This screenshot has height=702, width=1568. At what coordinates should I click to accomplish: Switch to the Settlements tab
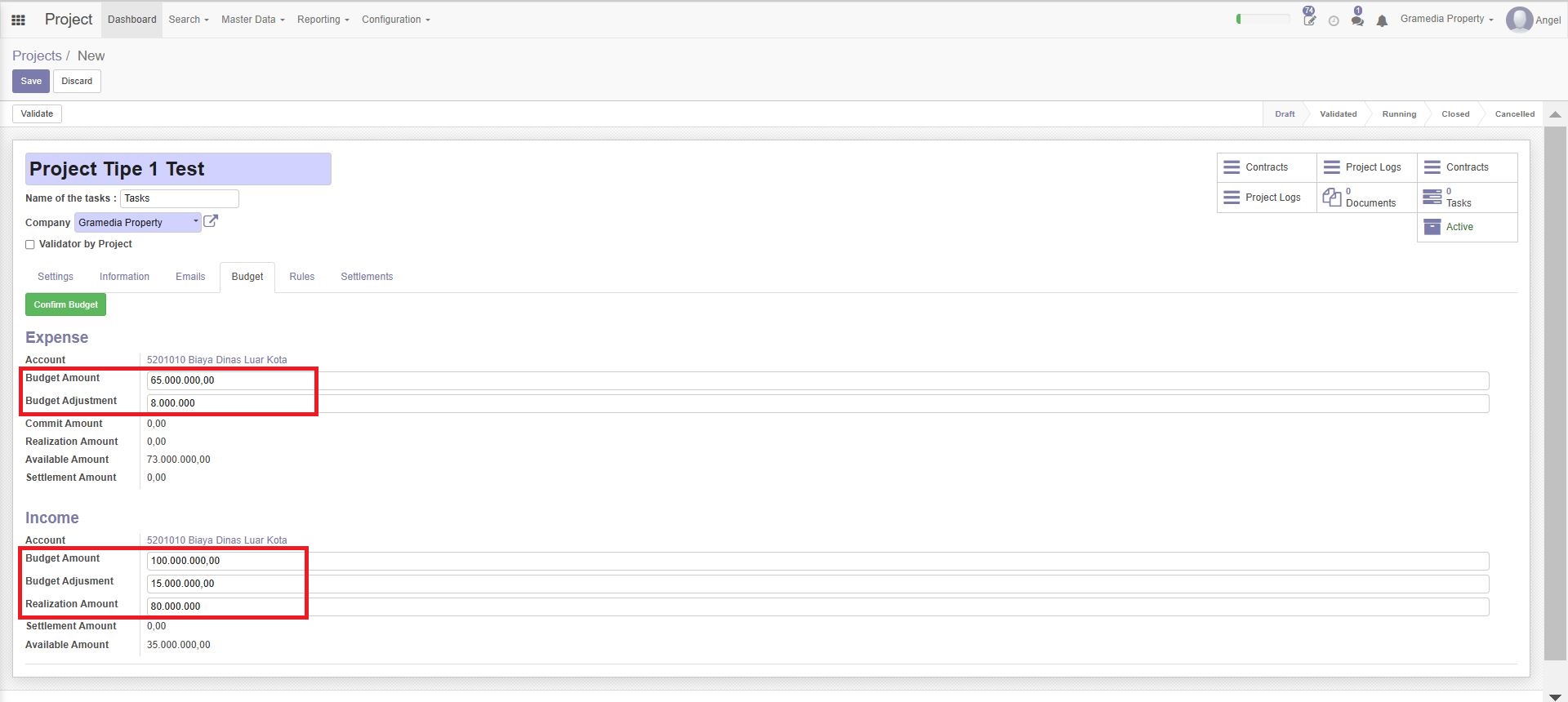click(367, 277)
